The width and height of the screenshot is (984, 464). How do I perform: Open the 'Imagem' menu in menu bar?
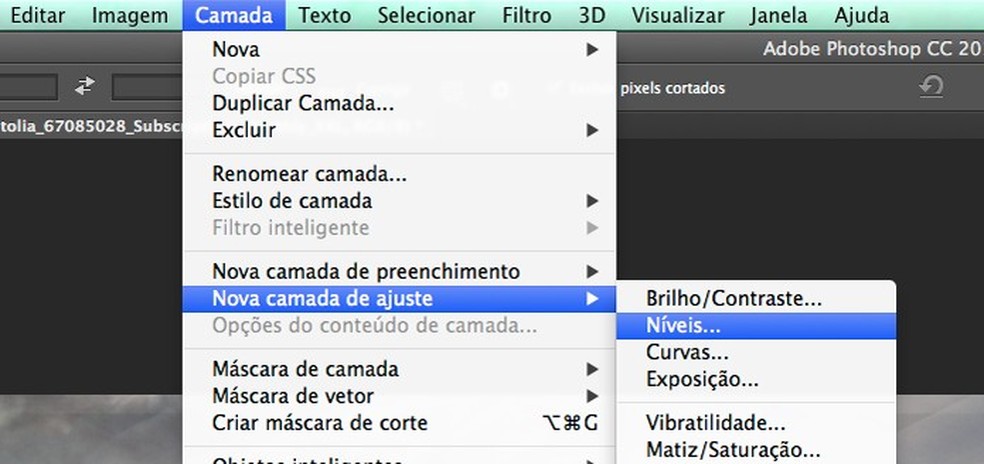129,15
